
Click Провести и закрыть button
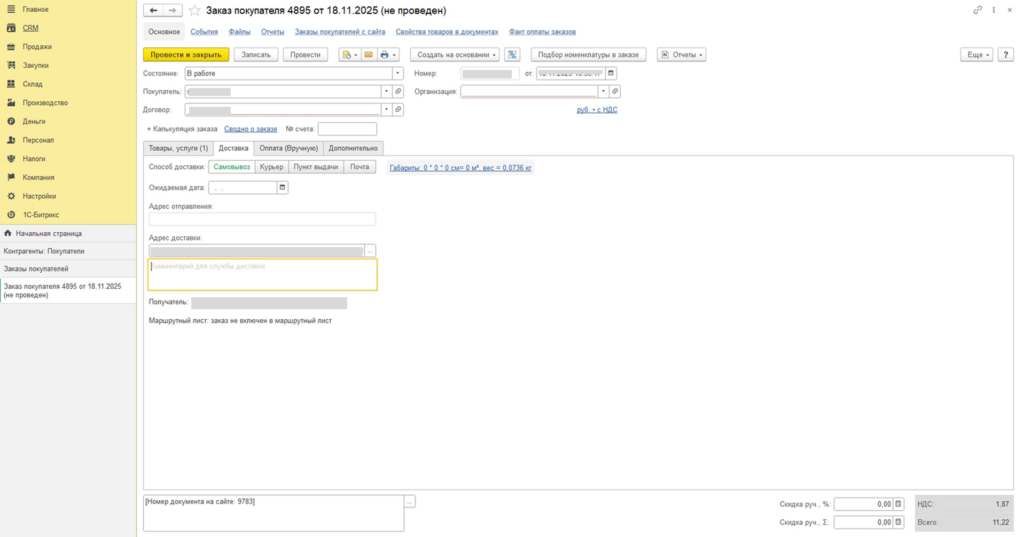pyautogui.click(x=186, y=55)
